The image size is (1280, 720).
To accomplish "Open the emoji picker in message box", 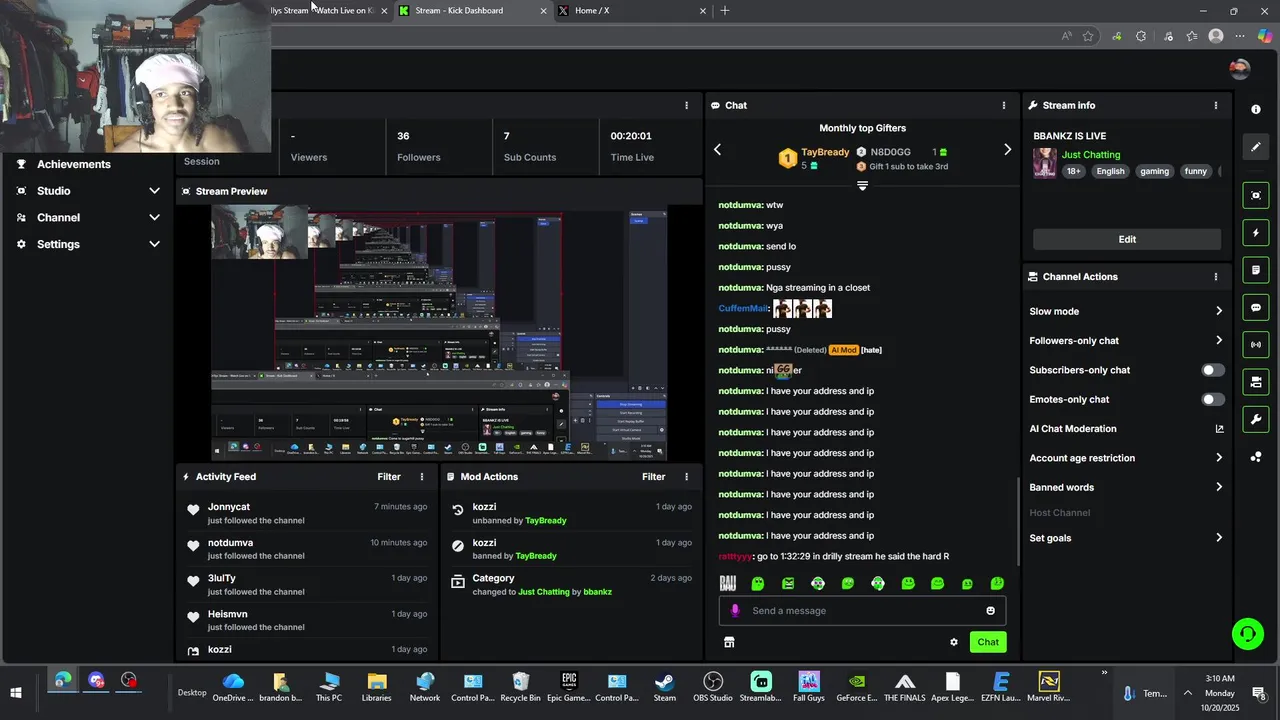I will point(991,611).
